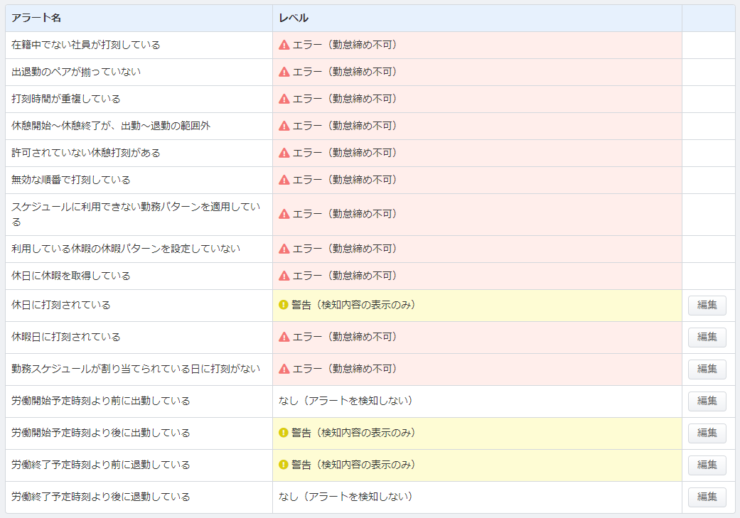Edit 労働開始予定時刻より前に出勤している alert

707,401
